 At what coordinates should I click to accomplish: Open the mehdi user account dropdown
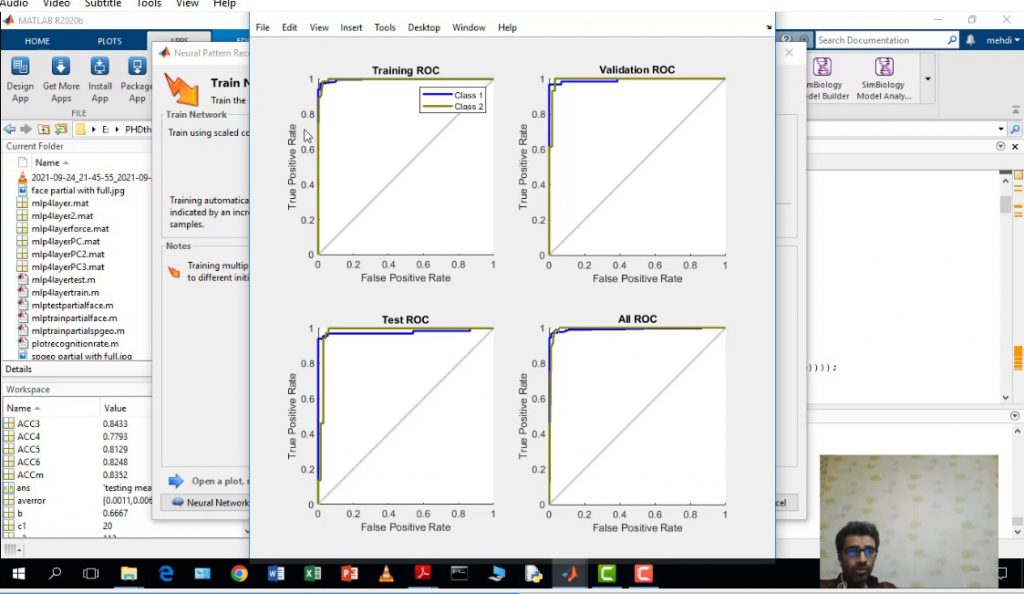1000,41
